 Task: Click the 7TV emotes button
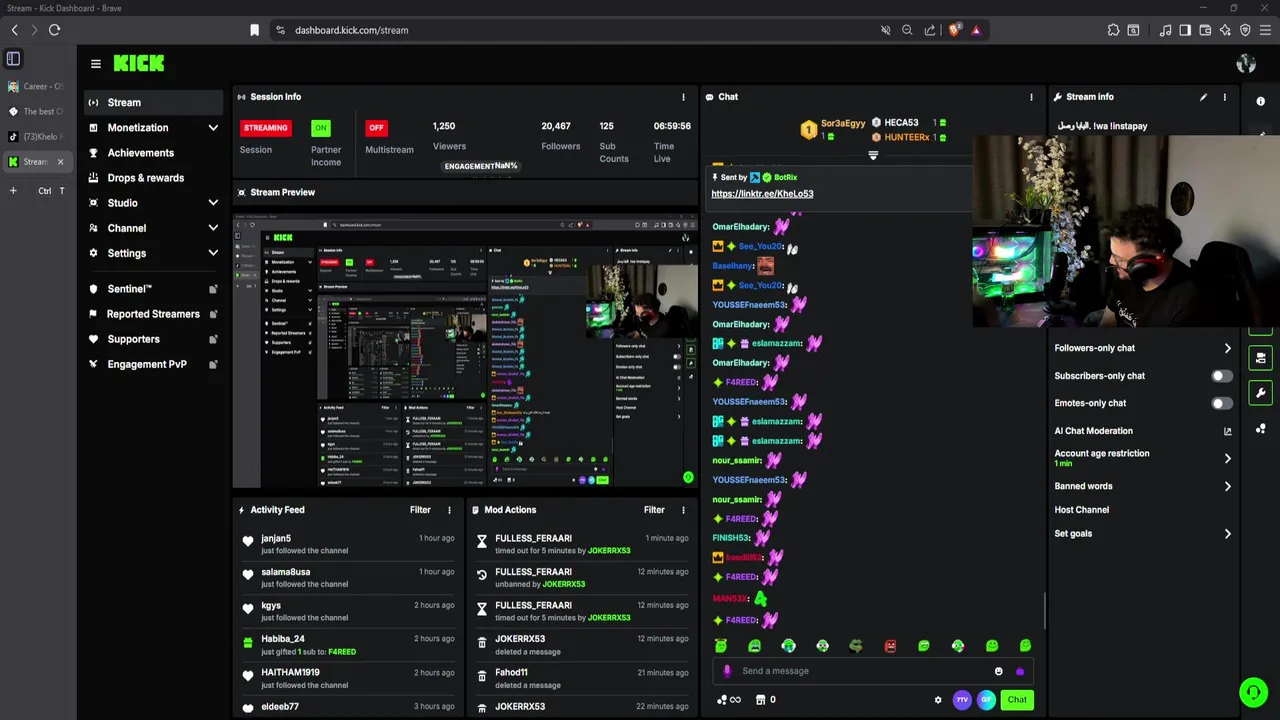(x=962, y=700)
